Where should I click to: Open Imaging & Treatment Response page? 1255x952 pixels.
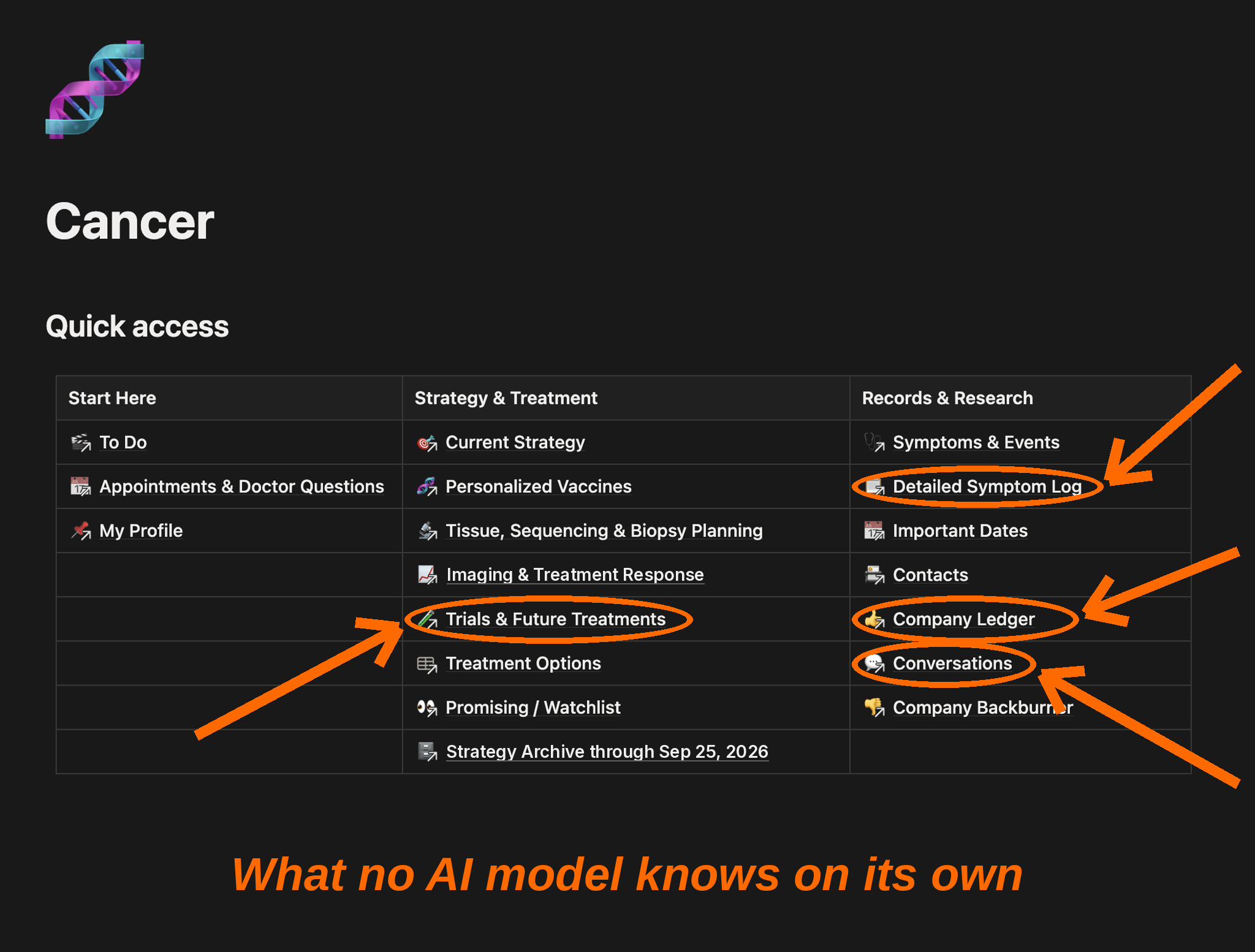[575, 575]
